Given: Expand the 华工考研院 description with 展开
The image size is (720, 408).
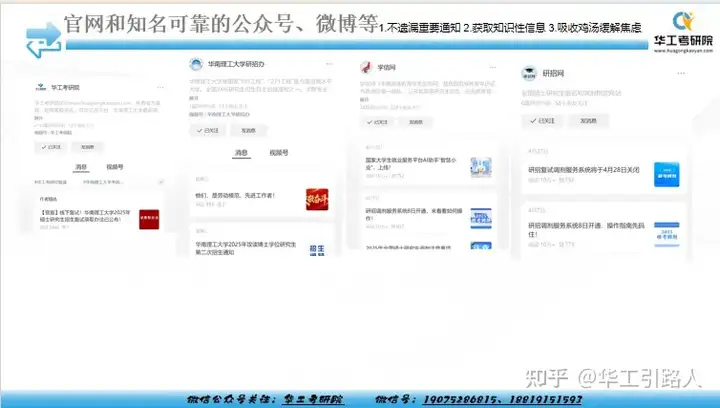Looking at the screenshot, I should click(x=38, y=118).
